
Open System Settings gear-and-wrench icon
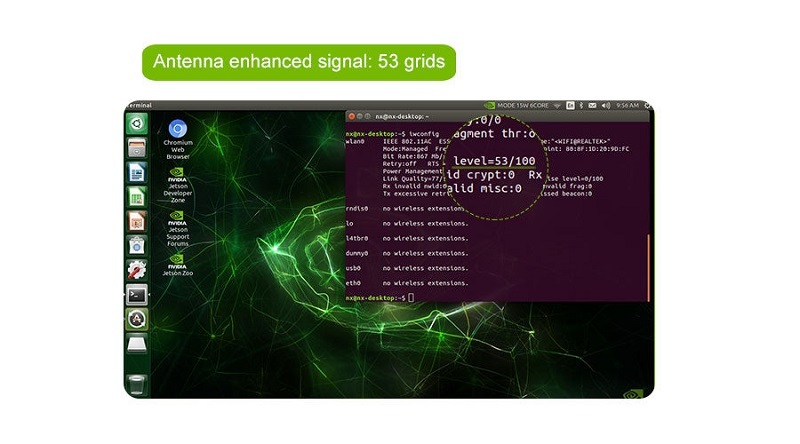tap(137, 270)
